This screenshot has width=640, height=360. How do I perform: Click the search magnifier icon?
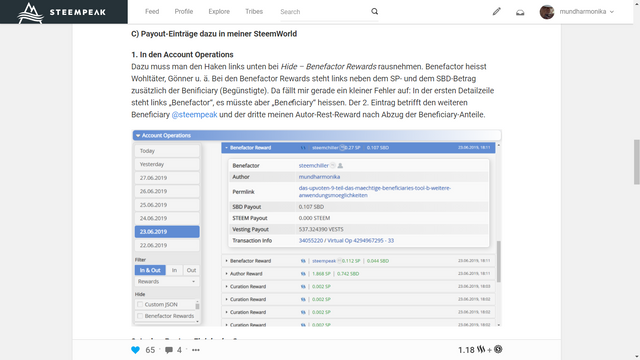[x=374, y=11]
